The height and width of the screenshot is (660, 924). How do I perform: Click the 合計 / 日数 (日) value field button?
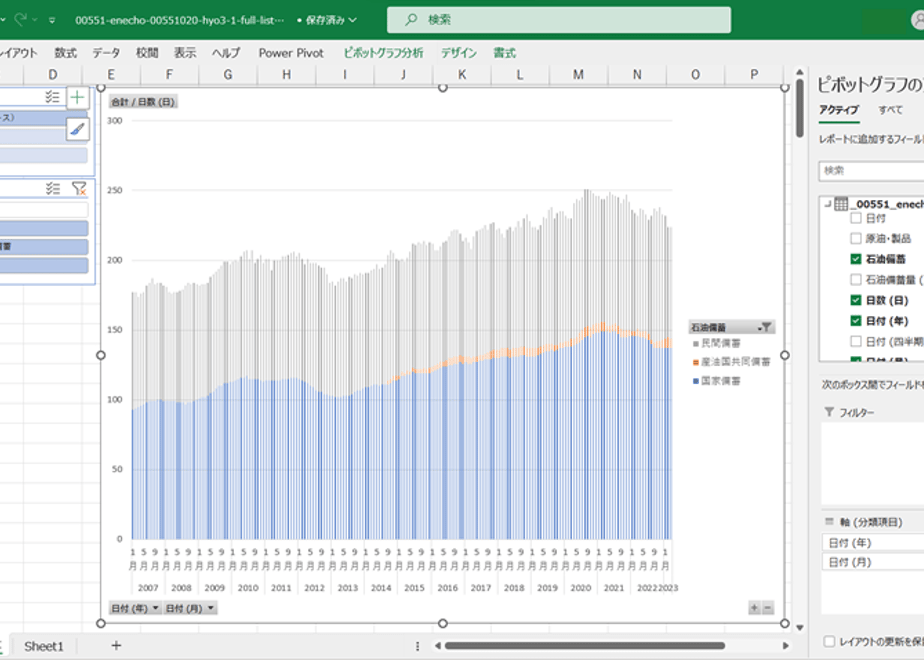[143, 102]
